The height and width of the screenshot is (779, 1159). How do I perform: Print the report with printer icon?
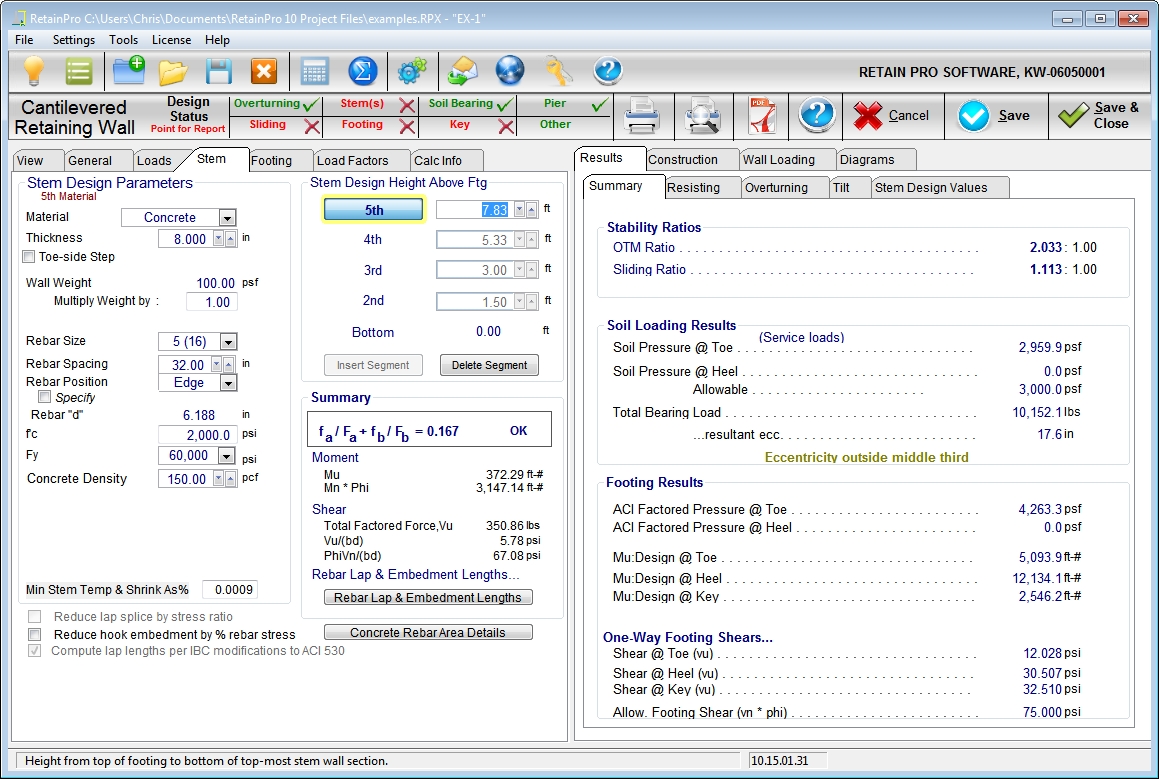coord(642,116)
